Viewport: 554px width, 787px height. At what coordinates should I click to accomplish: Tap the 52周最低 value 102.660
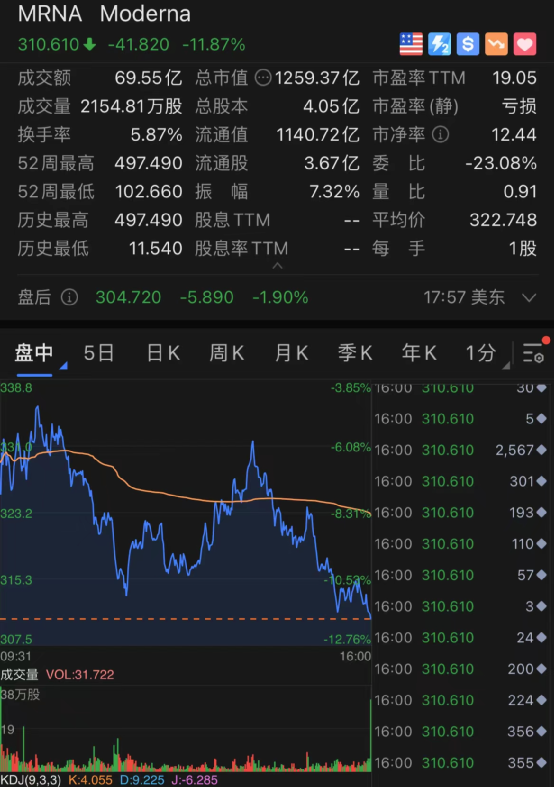tap(149, 192)
